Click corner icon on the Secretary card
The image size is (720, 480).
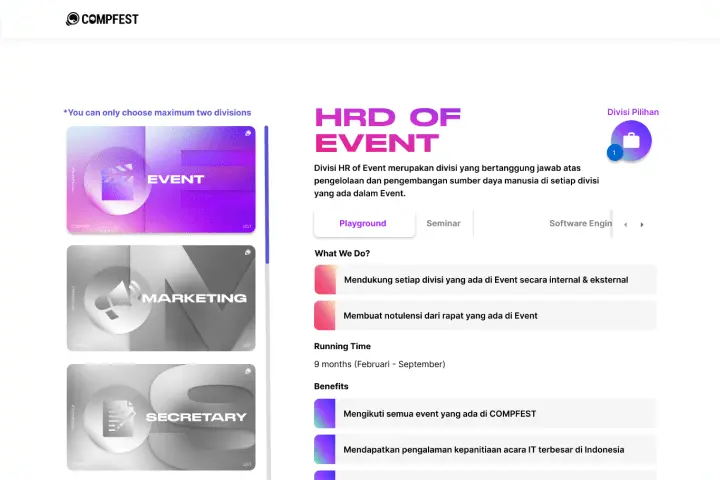pos(247,371)
